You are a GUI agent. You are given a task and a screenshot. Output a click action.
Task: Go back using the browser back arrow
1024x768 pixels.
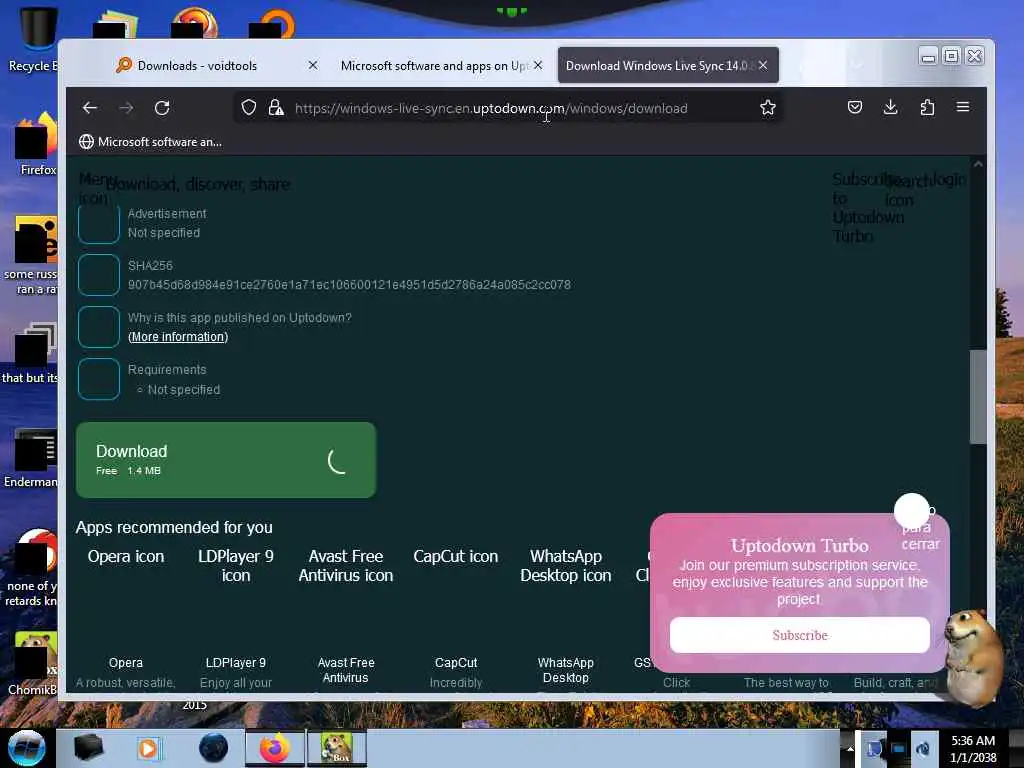[89, 108]
